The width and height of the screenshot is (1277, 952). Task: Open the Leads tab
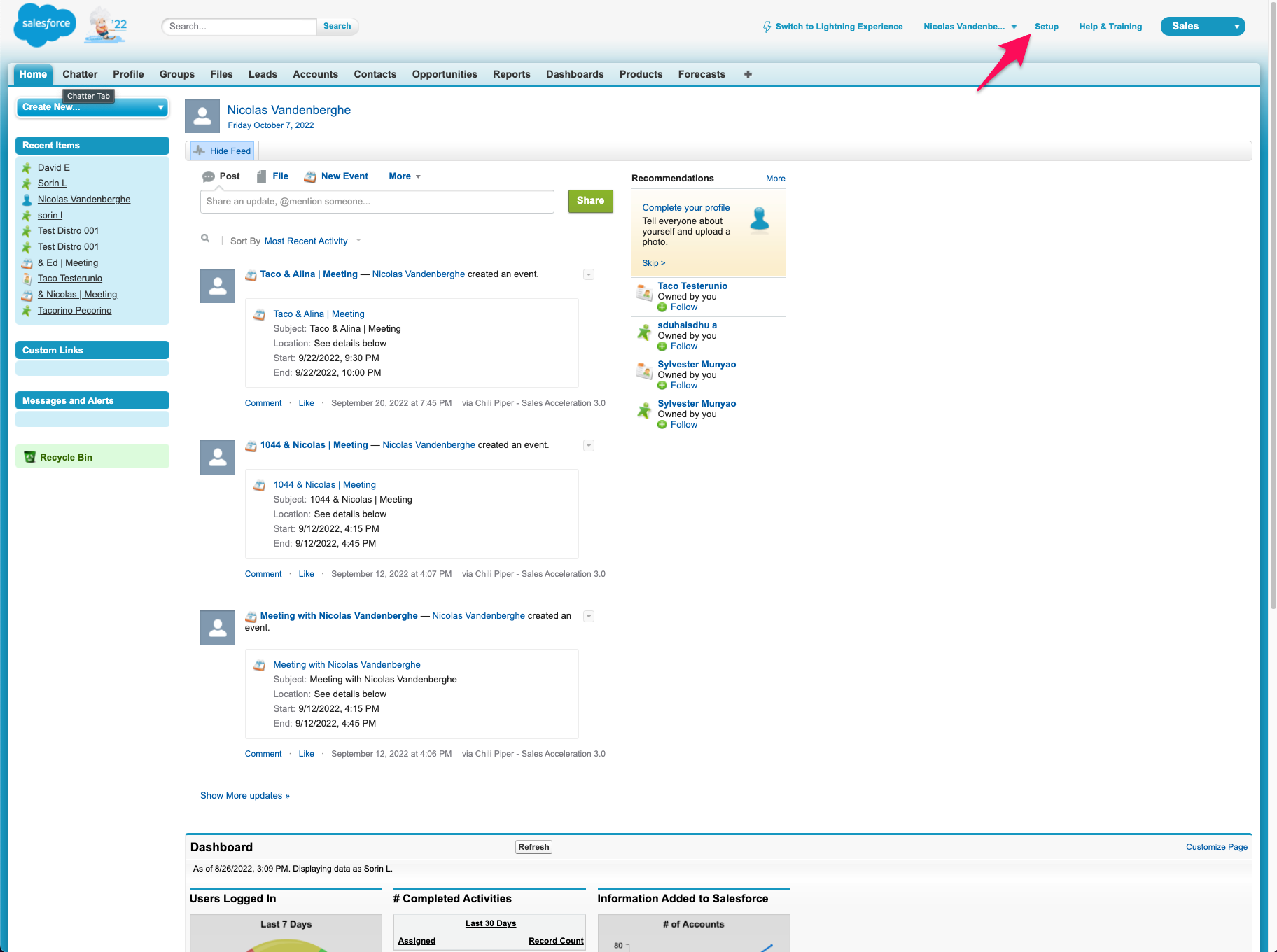263,74
